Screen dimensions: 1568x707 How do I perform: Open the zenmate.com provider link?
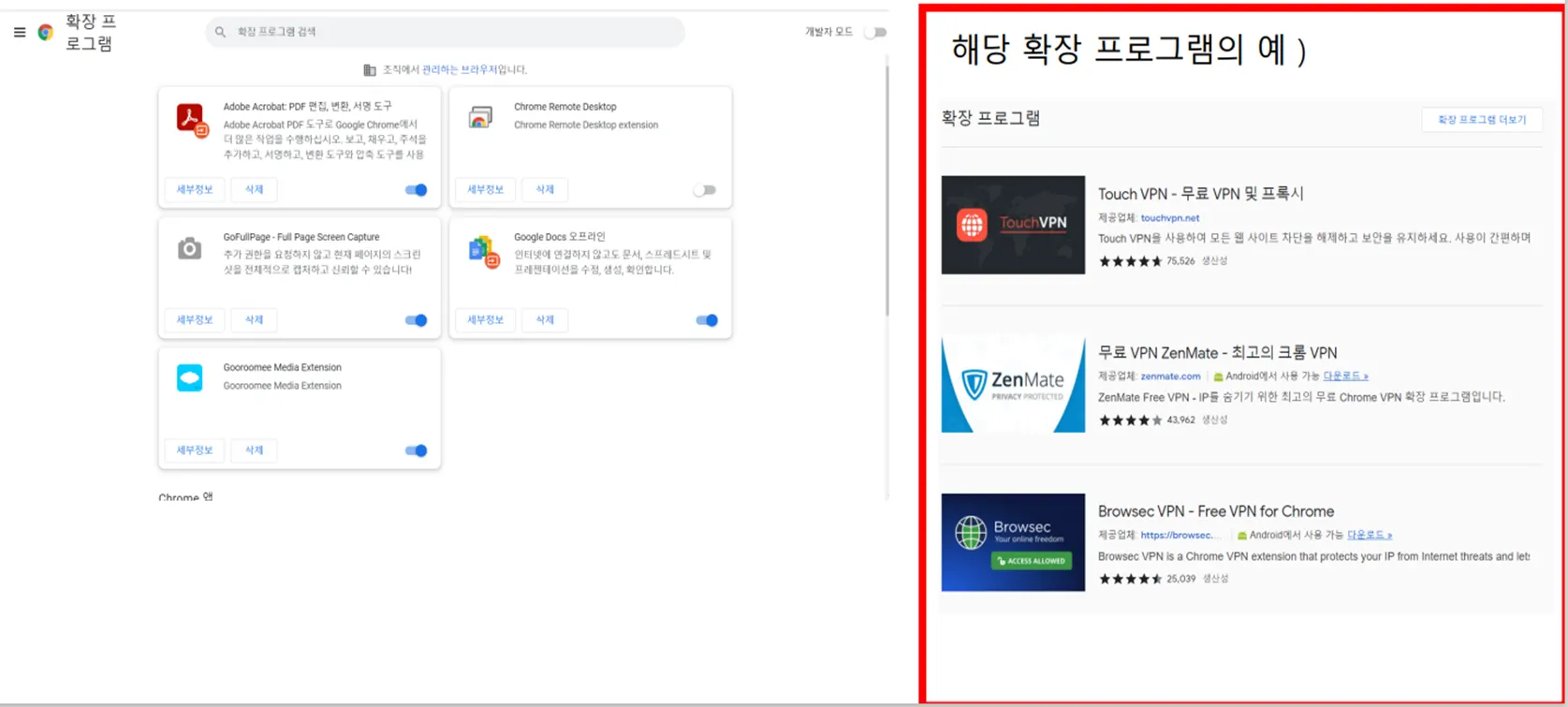(x=1170, y=376)
